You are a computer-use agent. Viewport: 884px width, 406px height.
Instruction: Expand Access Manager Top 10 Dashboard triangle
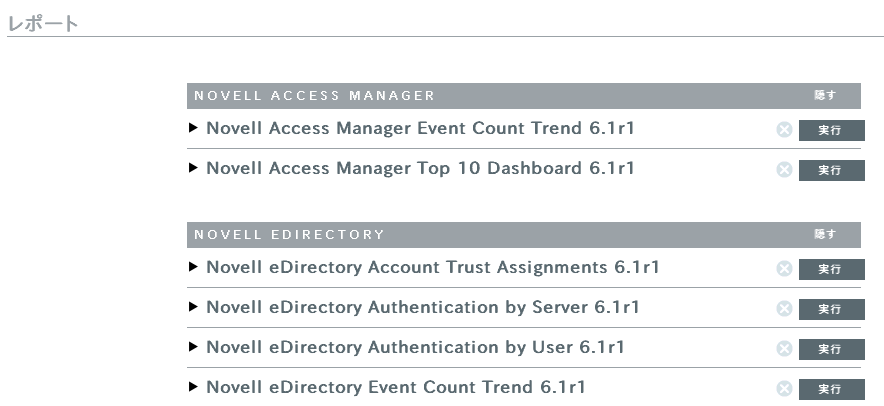point(193,169)
